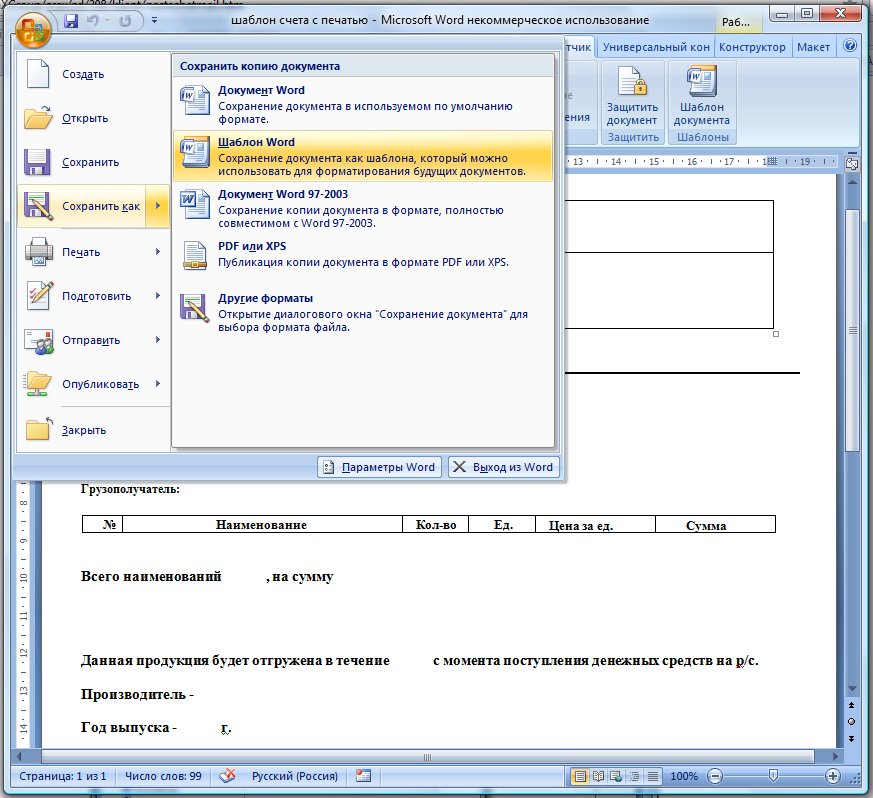Choose Открыть in the Office menu

pos(93,118)
